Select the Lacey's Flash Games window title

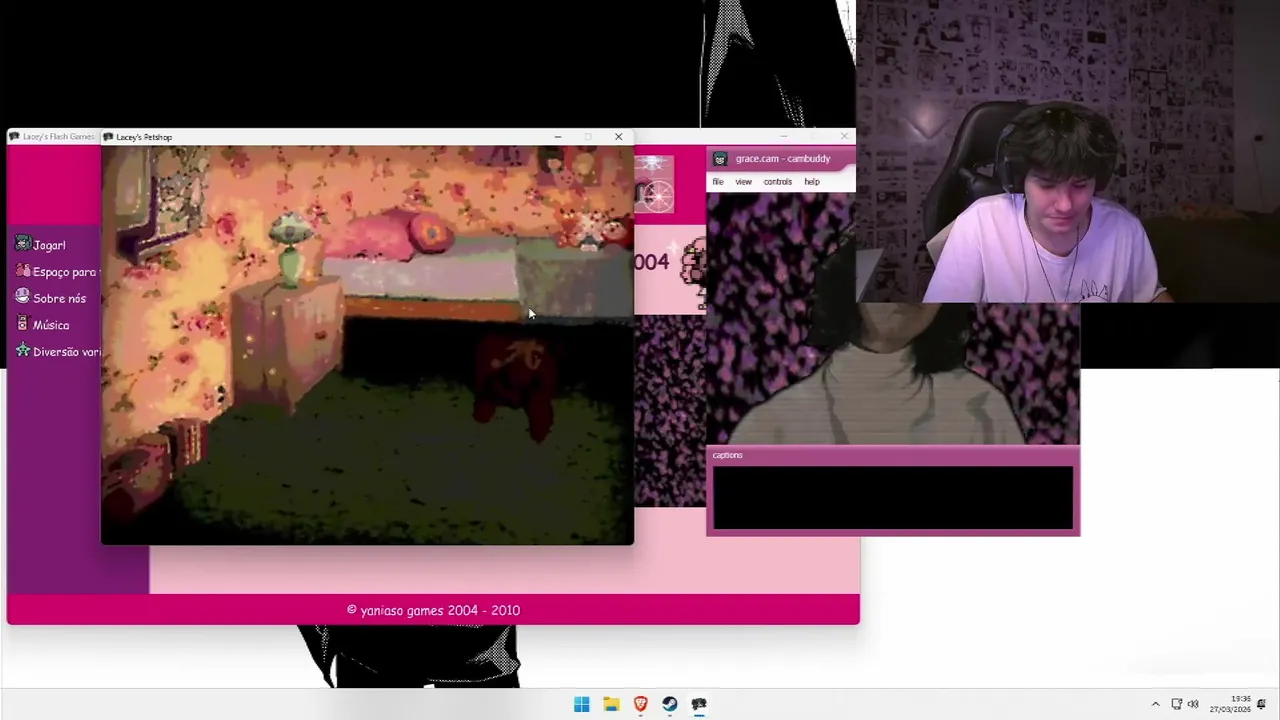(58, 137)
